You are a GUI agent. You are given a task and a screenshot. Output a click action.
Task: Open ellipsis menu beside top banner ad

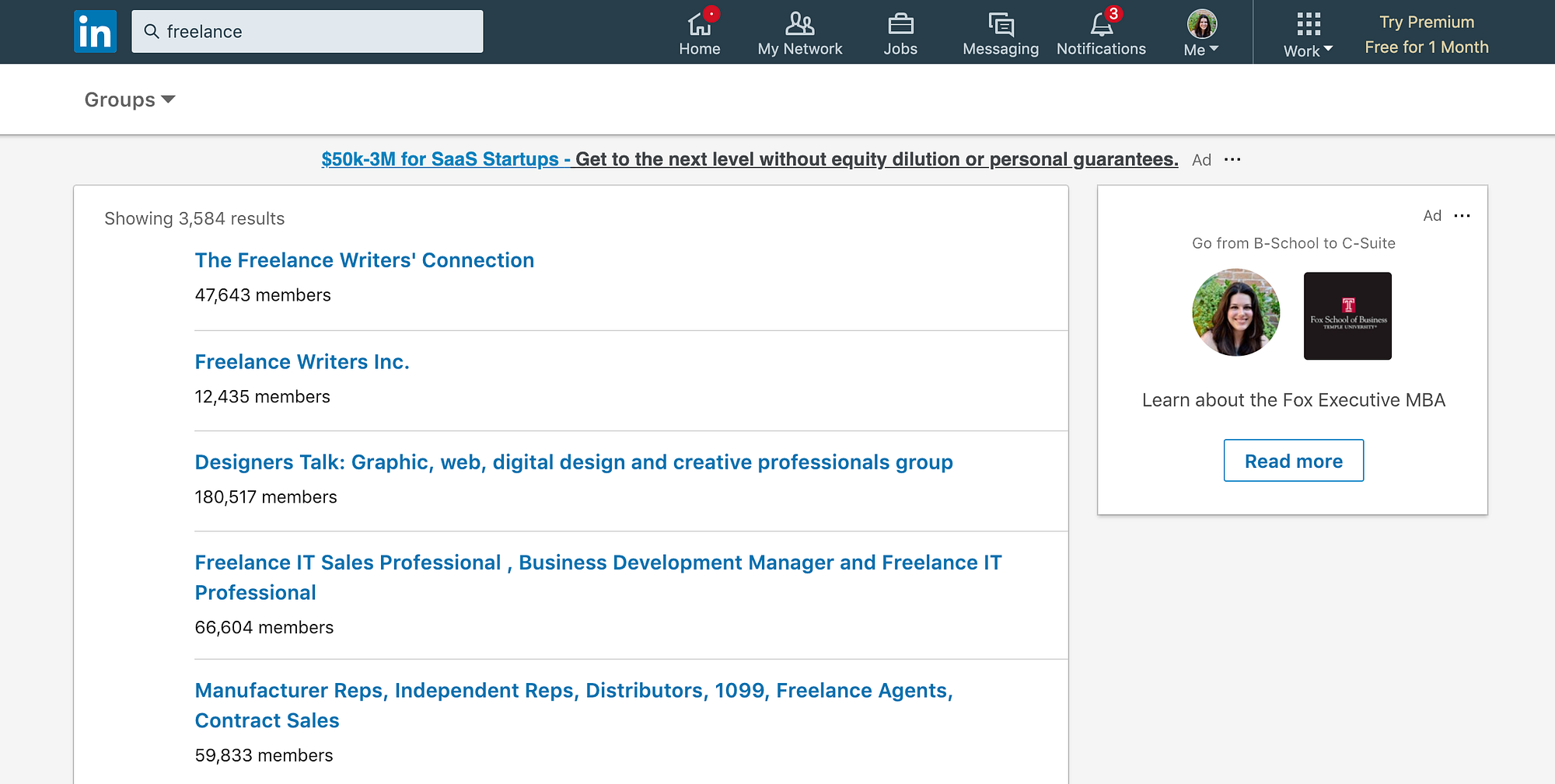coord(1232,160)
